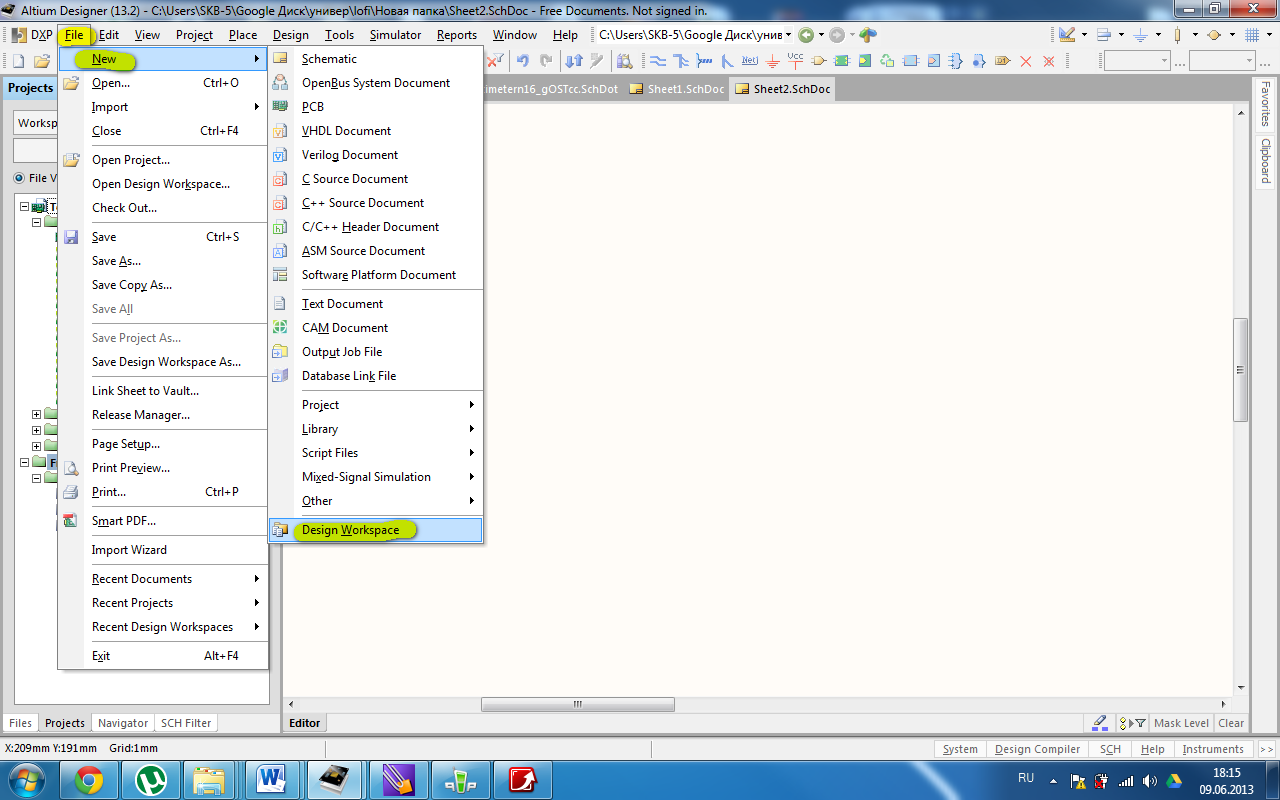This screenshot has height=800, width=1280.
Task: Choose PCB from the New submenu
Action: pyautogui.click(x=376, y=107)
